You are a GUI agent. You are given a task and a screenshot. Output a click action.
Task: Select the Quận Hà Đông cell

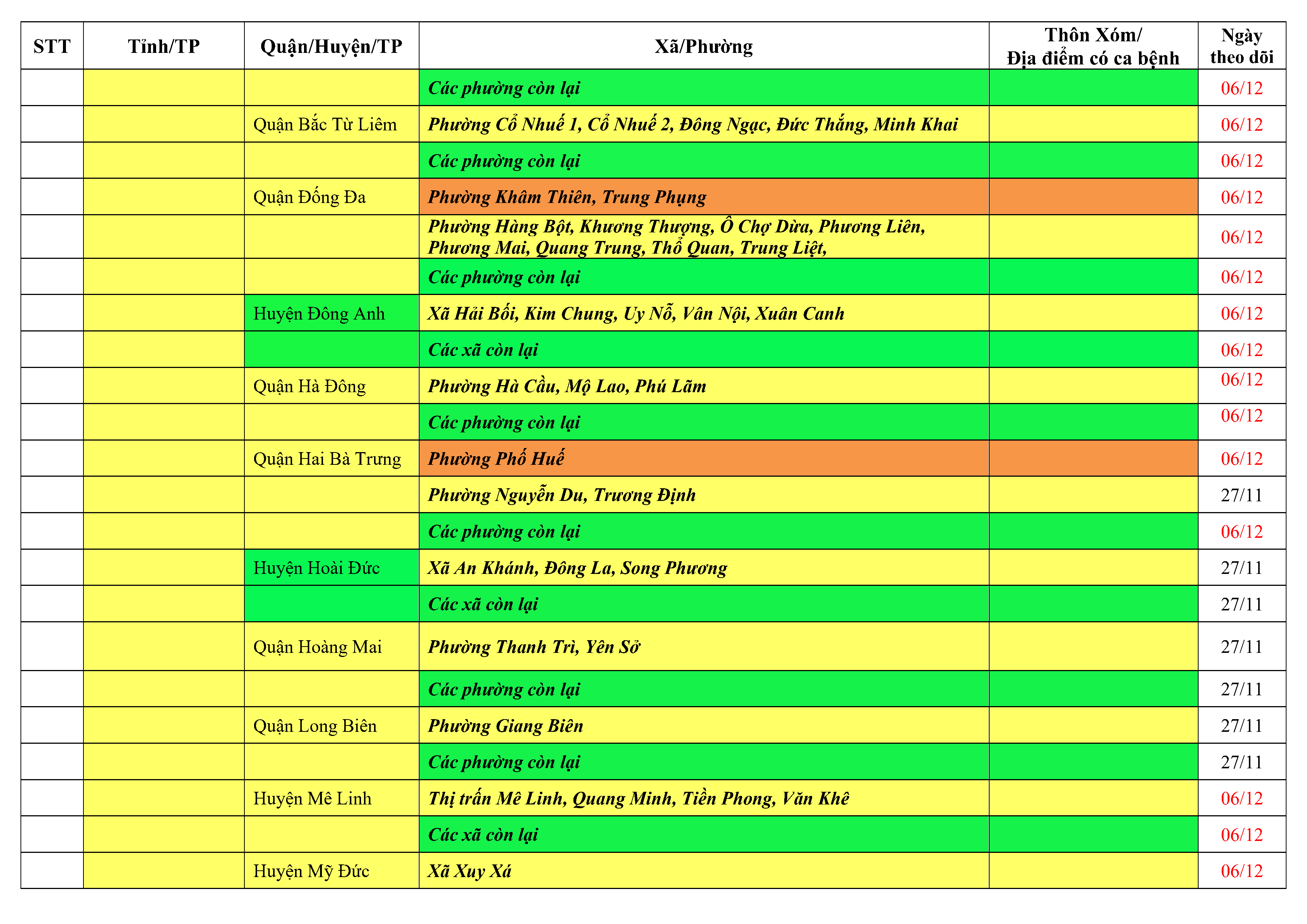pyautogui.click(x=310, y=386)
